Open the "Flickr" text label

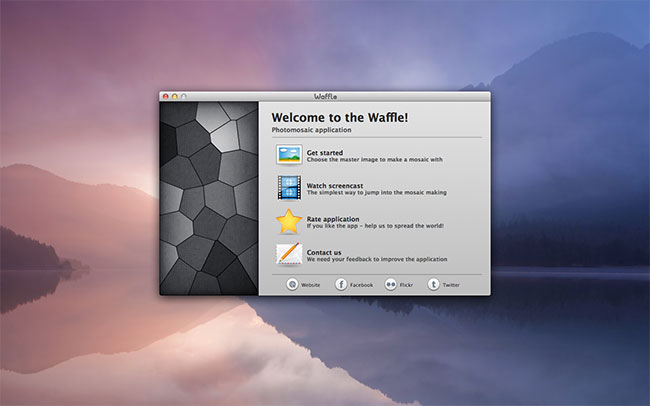click(406, 285)
